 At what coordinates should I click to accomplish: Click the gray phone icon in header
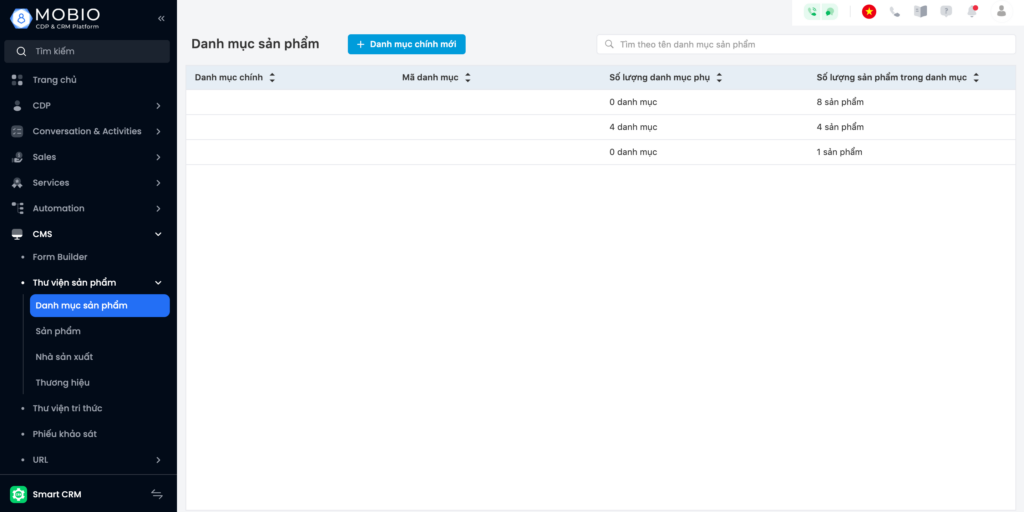coord(895,12)
